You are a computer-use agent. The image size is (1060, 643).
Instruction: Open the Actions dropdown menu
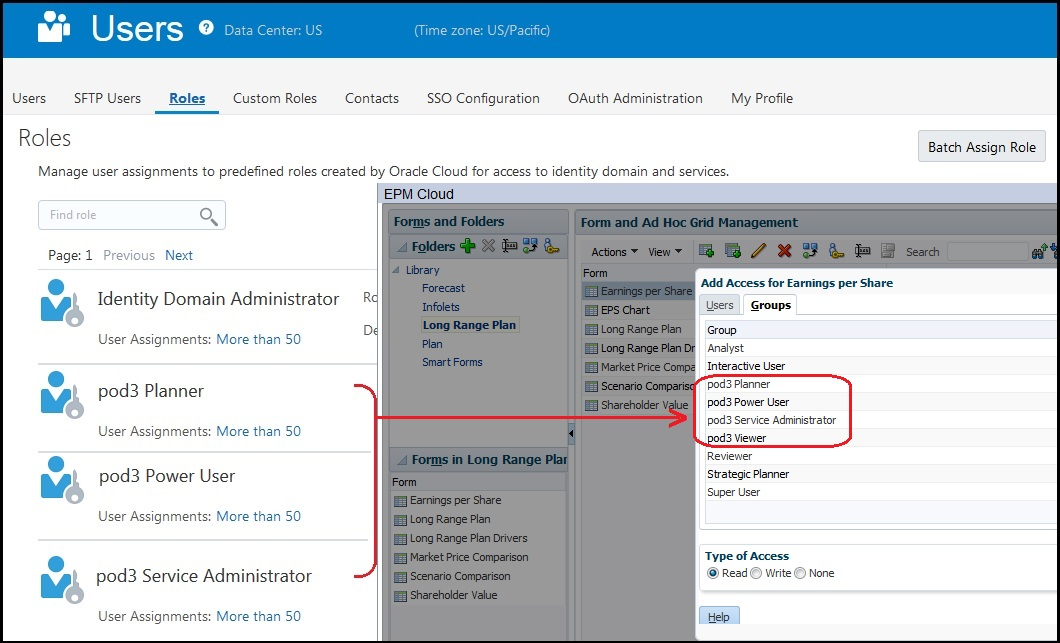point(614,252)
